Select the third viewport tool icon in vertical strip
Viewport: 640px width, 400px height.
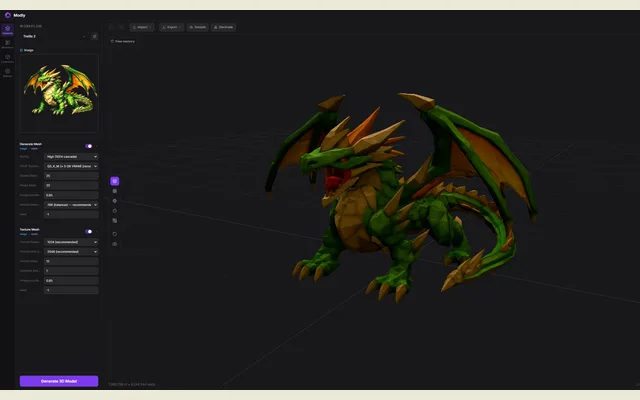(x=115, y=201)
